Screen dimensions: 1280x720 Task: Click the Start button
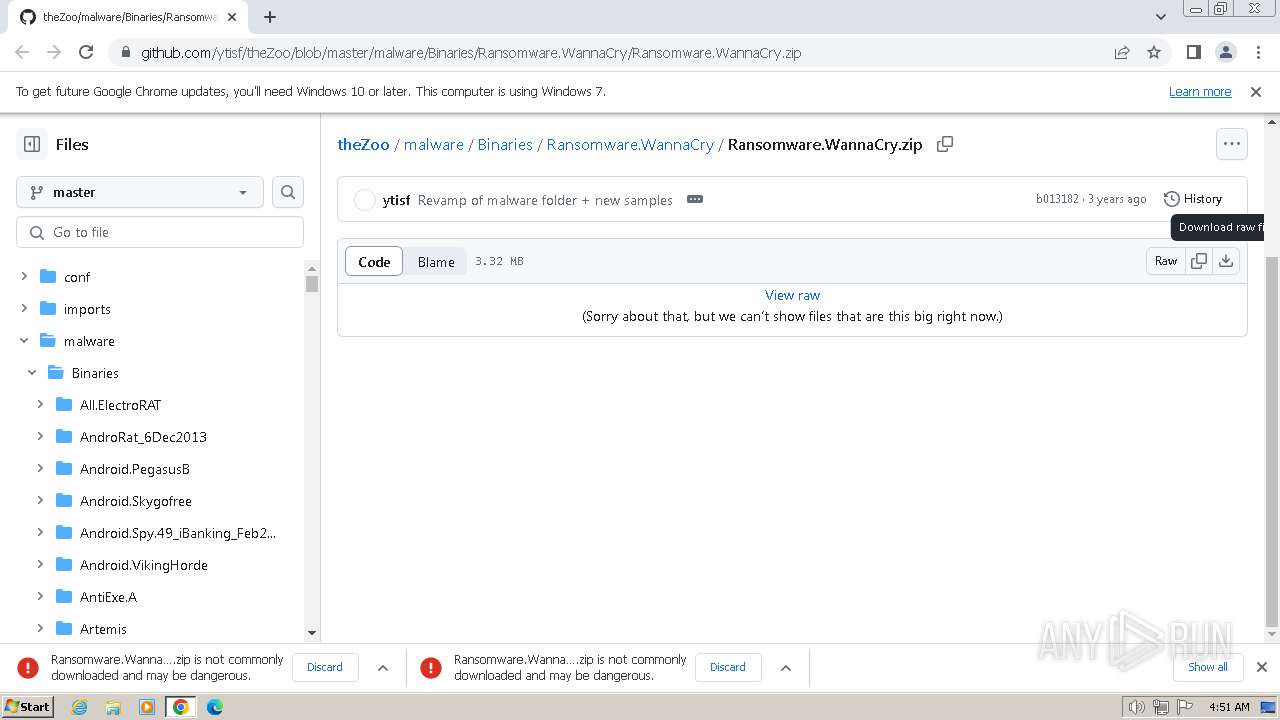(27, 707)
